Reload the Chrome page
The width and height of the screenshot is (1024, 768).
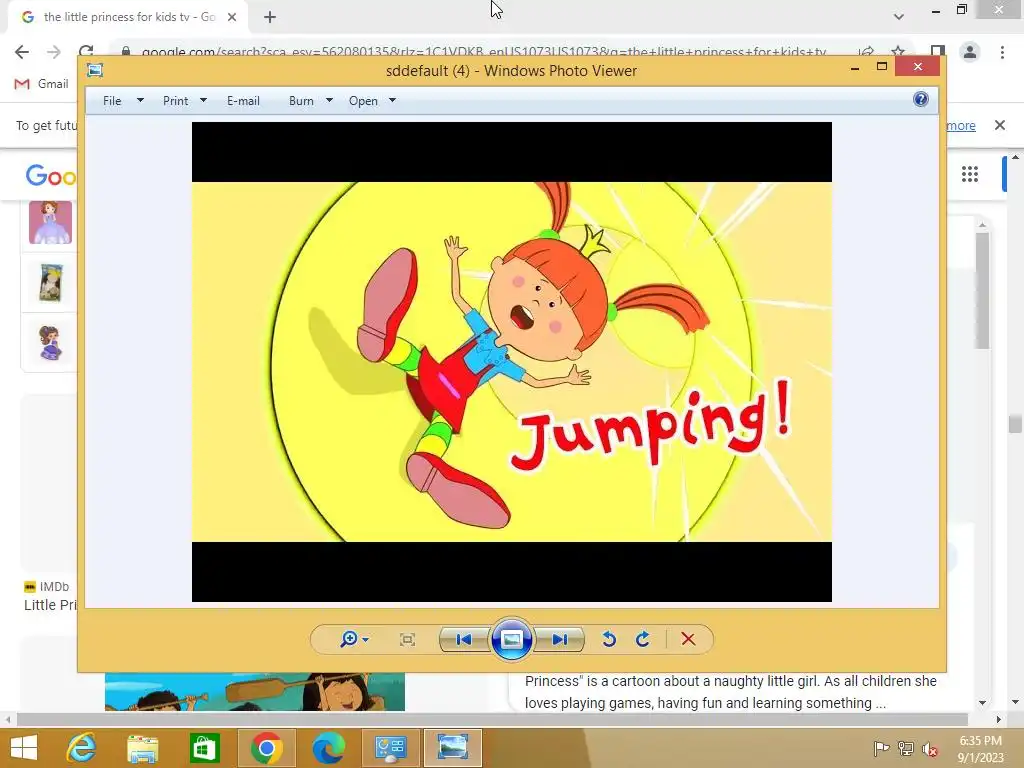point(86,50)
